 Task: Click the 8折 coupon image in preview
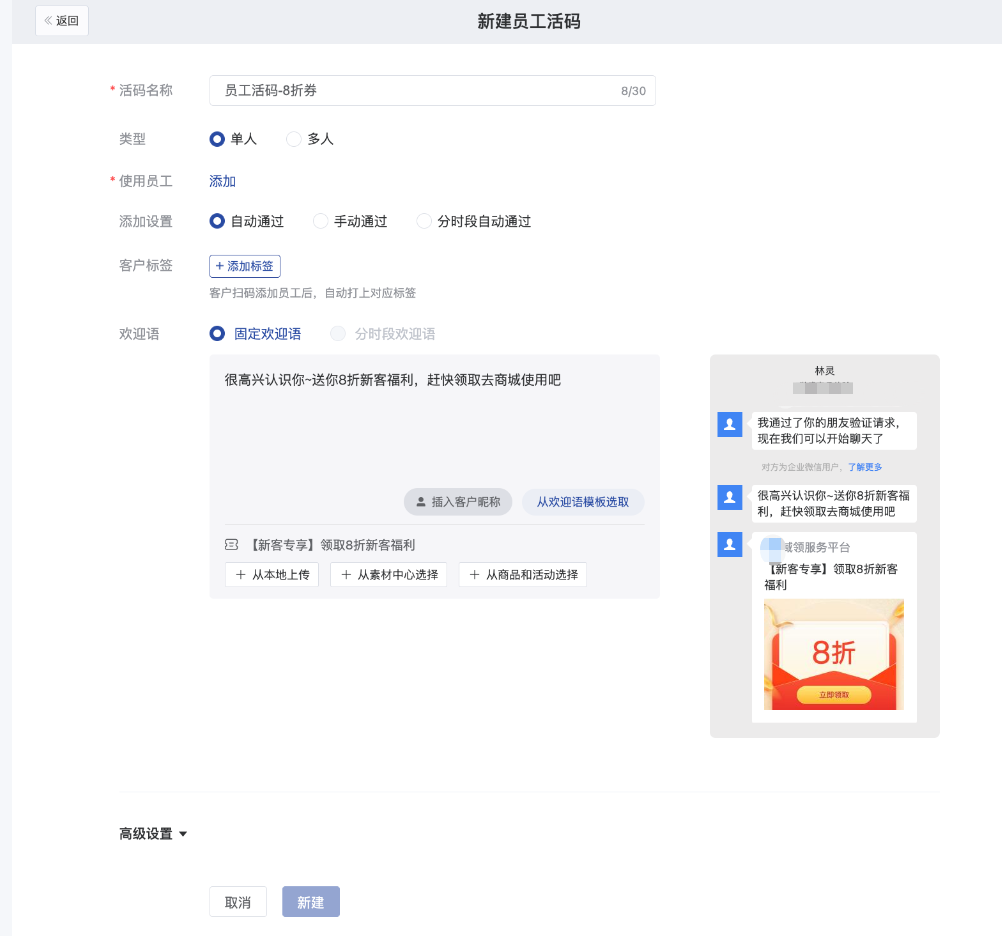coord(834,654)
